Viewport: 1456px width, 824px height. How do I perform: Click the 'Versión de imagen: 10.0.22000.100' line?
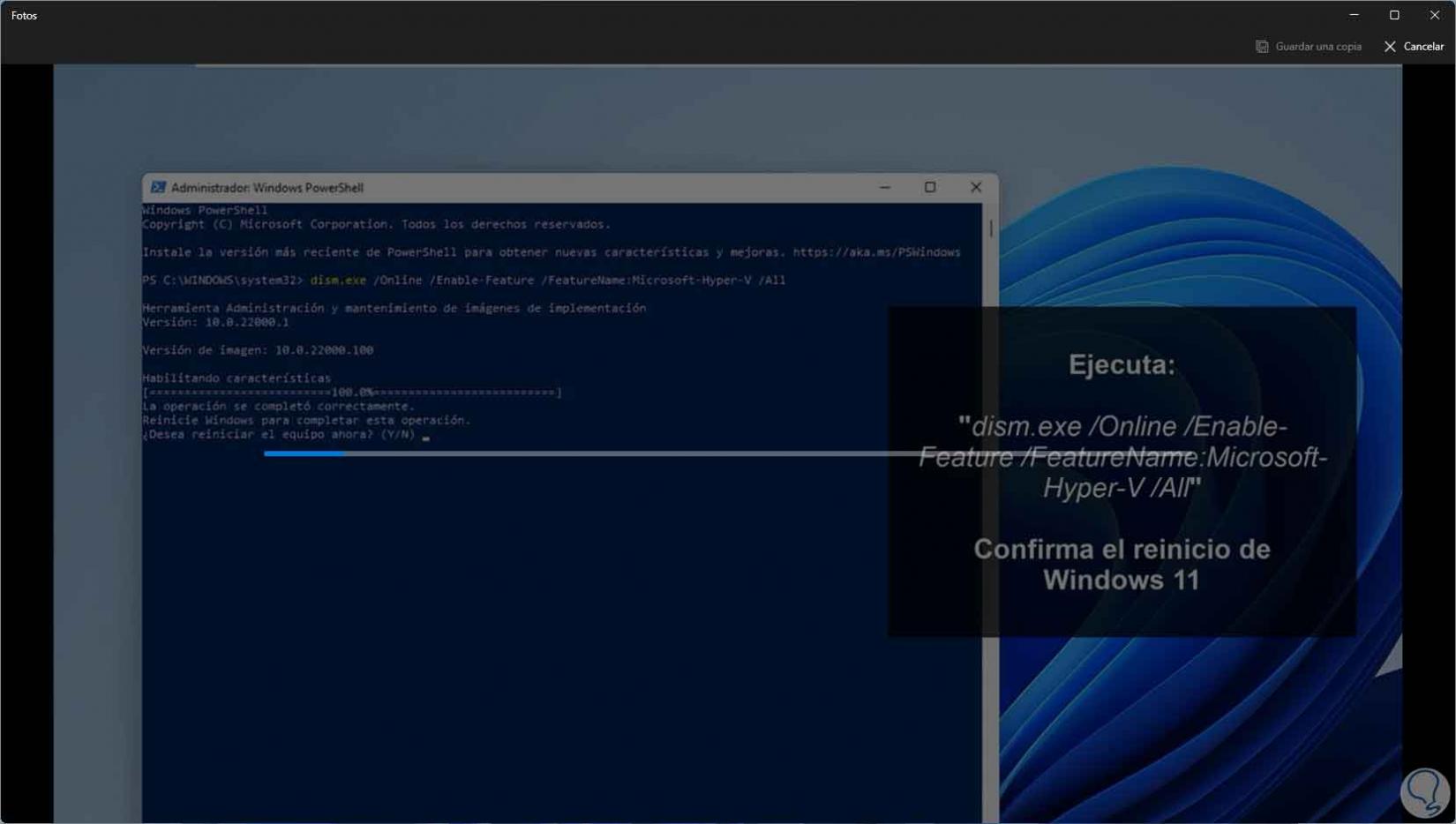[x=258, y=350]
